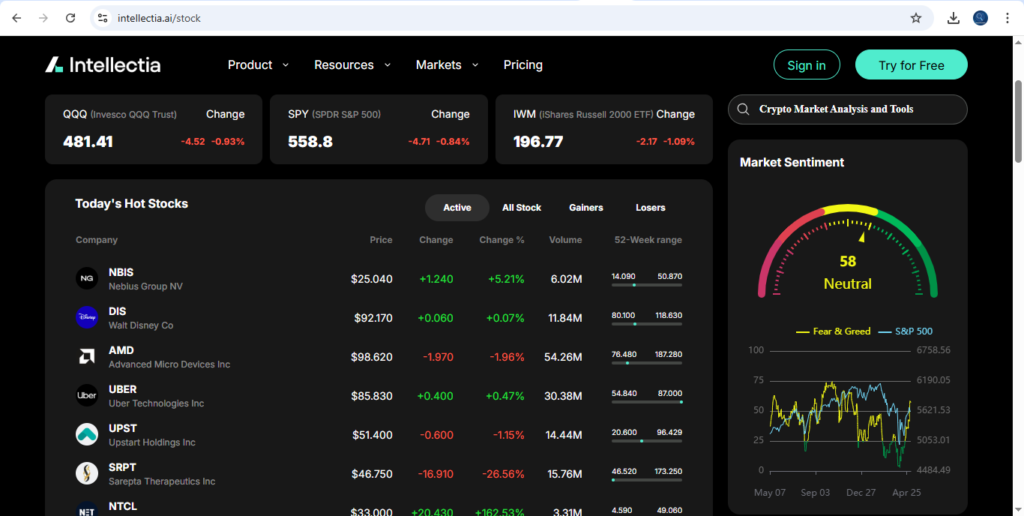The height and width of the screenshot is (516, 1024).
Task: Click the Uber company logo
Action: click(87, 396)
